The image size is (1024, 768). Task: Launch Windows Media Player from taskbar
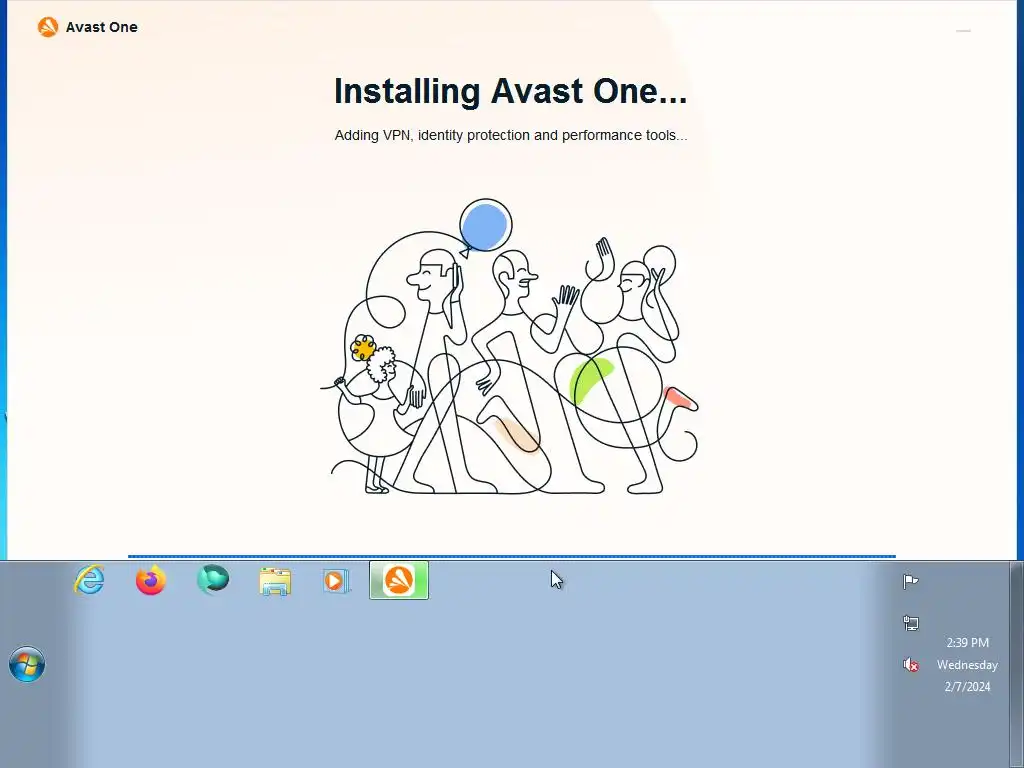(x=336, y=581)
